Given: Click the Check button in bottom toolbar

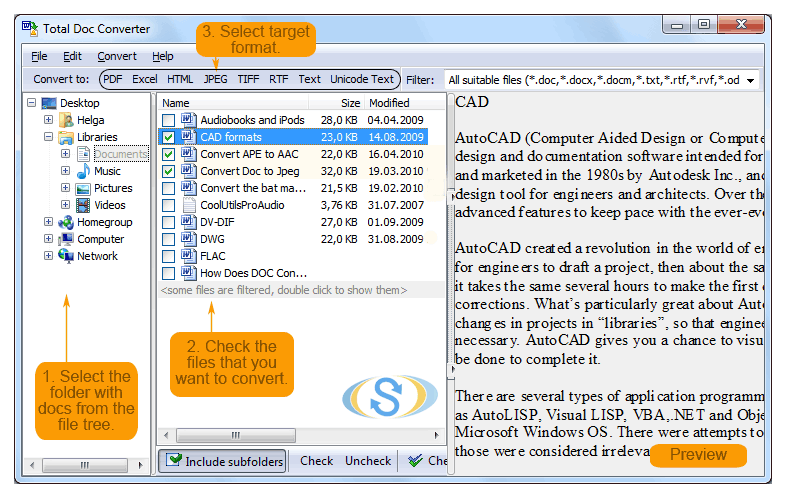Looking at the screenshot, I should (x=316, y=461).
